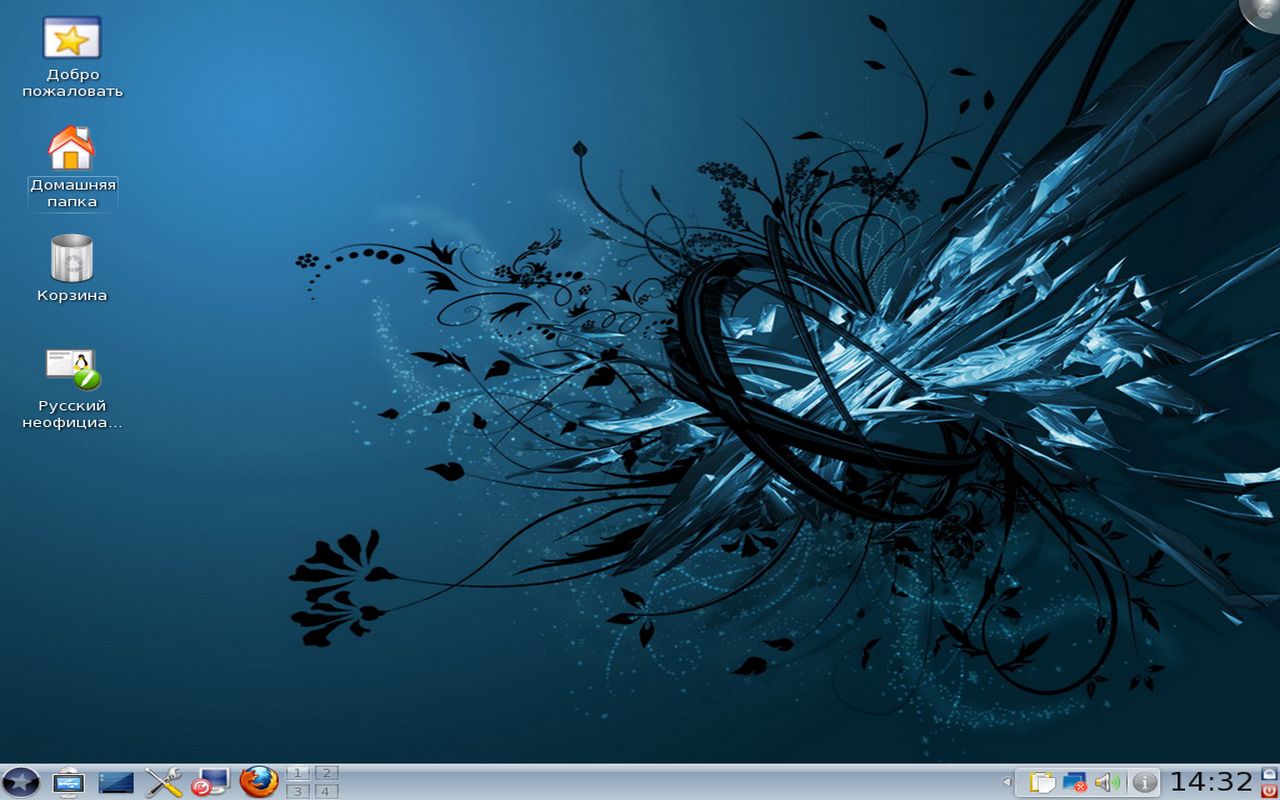The width and height of the screenshot is (1280, 800).
Task: Expand hidden system tray icons arrow
Action: point(1007,782)
